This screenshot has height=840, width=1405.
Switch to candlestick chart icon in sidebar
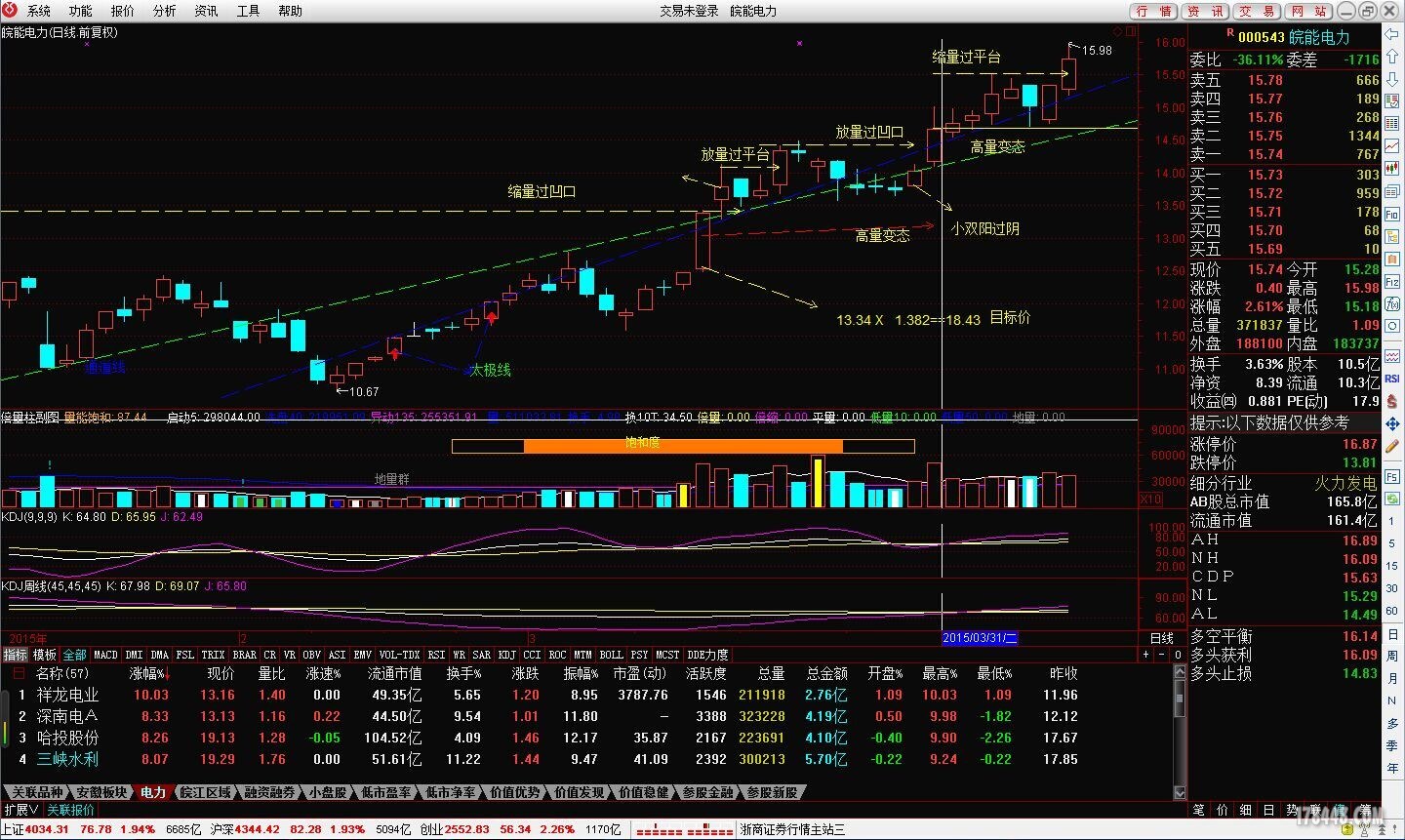(1392, 167)
